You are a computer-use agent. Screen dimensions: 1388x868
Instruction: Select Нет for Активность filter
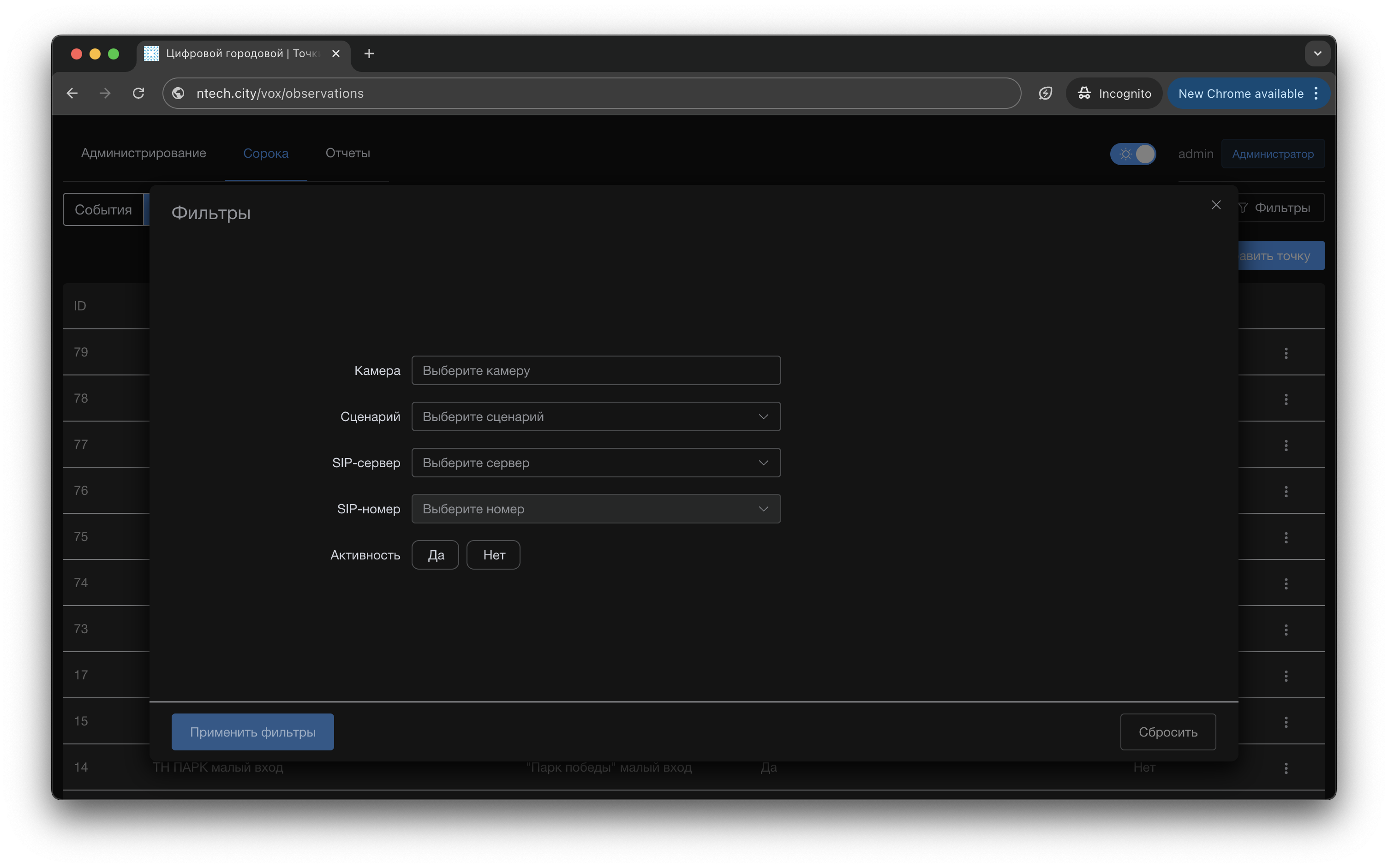[493, 555]
